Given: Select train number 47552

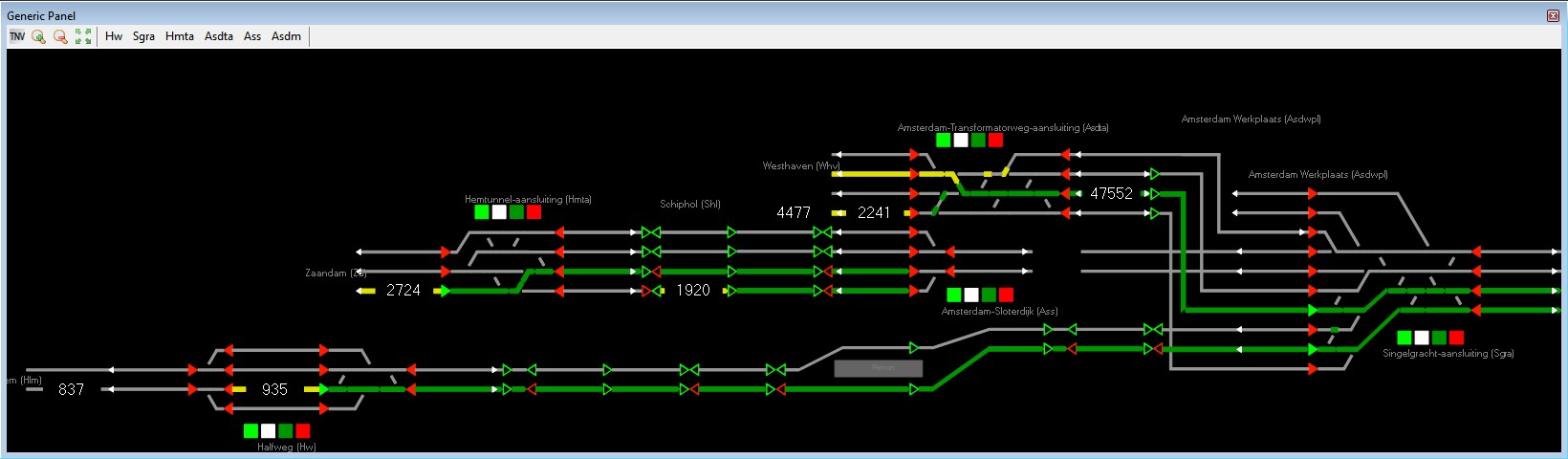Looking at the screenshot, I should pos(1111,193).
